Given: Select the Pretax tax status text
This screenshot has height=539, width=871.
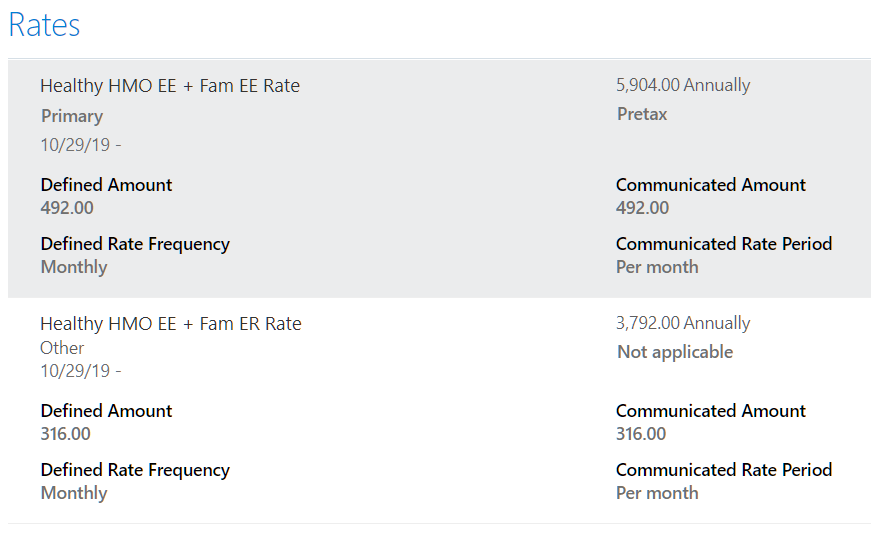Looking at the screenshot, I should (642, 114).
